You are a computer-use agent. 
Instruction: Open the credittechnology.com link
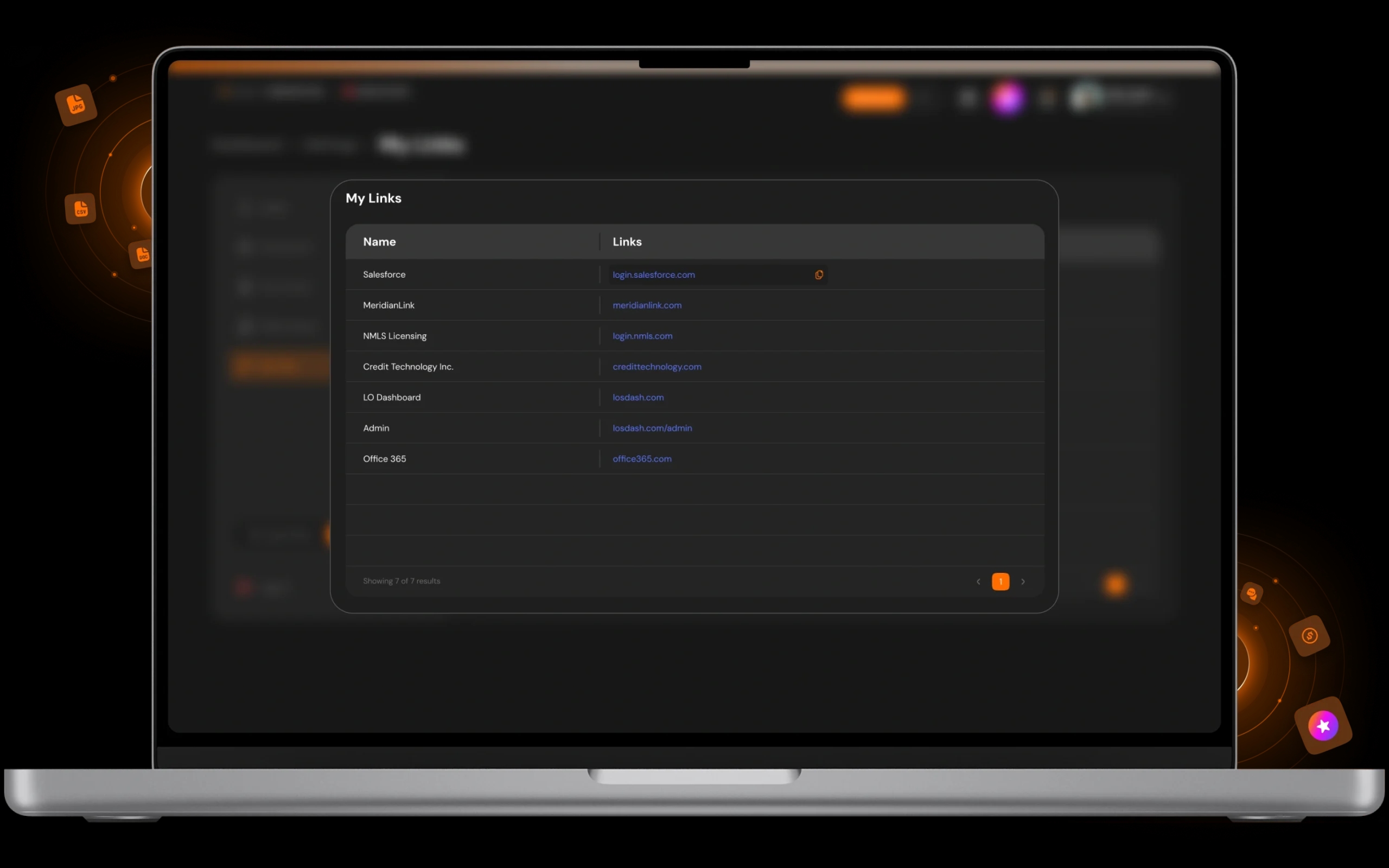click(x=657, y=367)
